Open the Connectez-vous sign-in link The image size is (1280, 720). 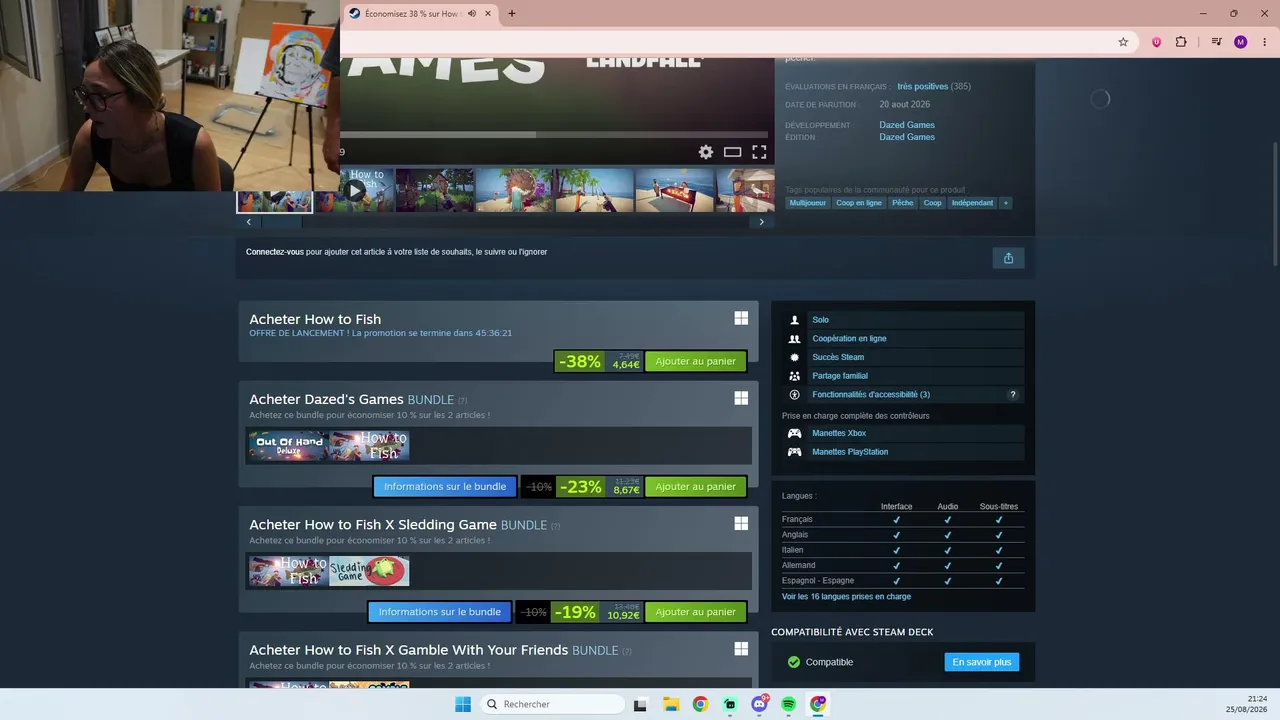click(x=274, y=252)
